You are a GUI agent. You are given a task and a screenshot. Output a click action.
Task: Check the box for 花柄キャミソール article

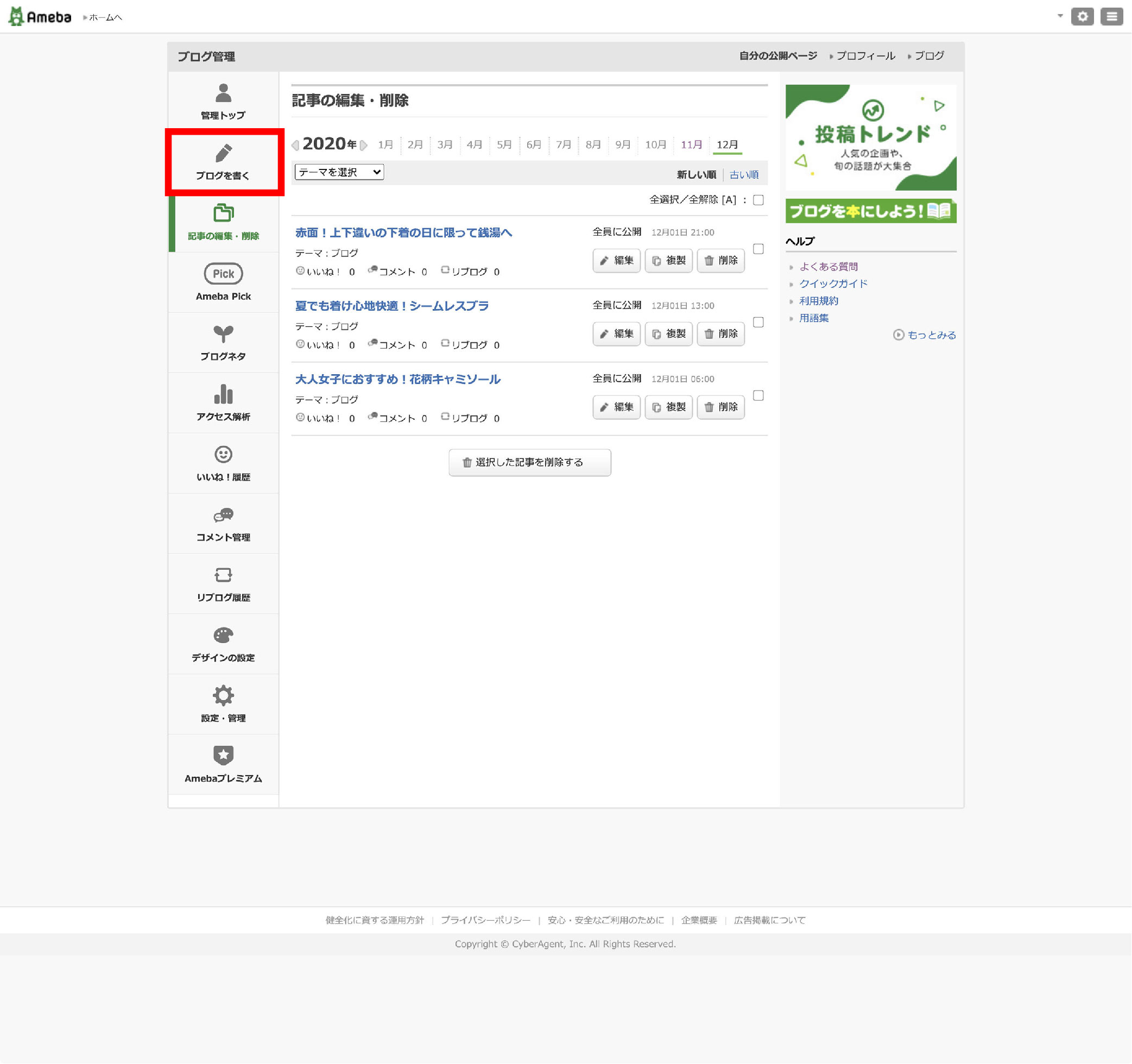[758, 395]
